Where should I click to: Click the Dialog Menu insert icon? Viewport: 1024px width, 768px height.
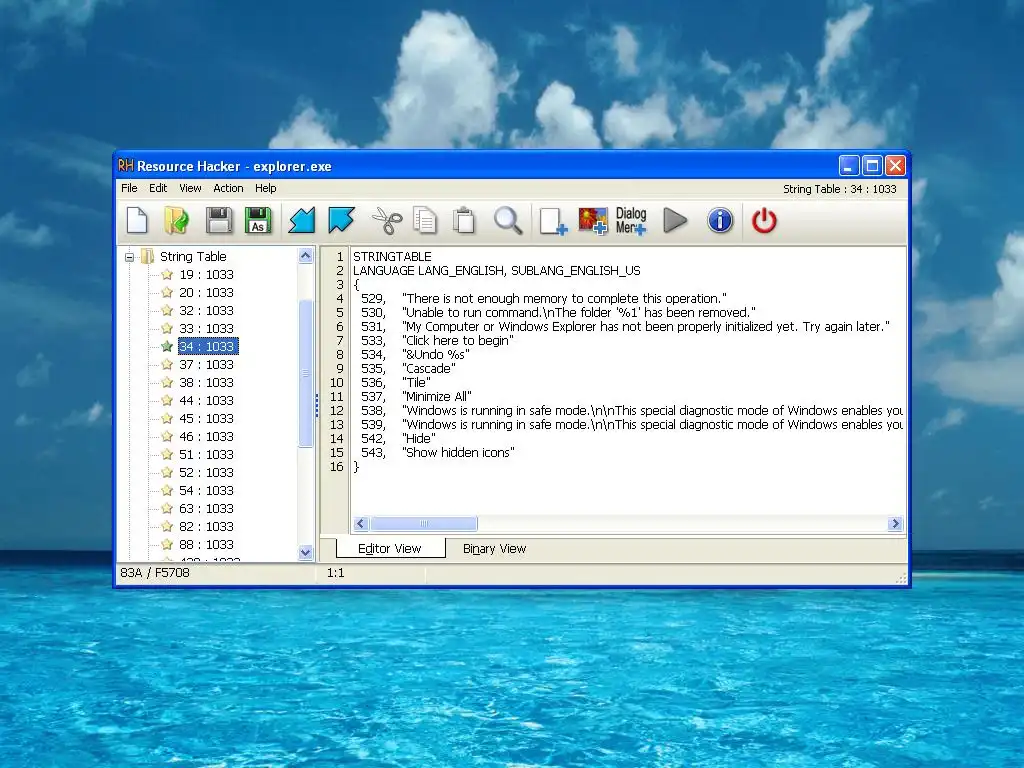tap(631, 221)
